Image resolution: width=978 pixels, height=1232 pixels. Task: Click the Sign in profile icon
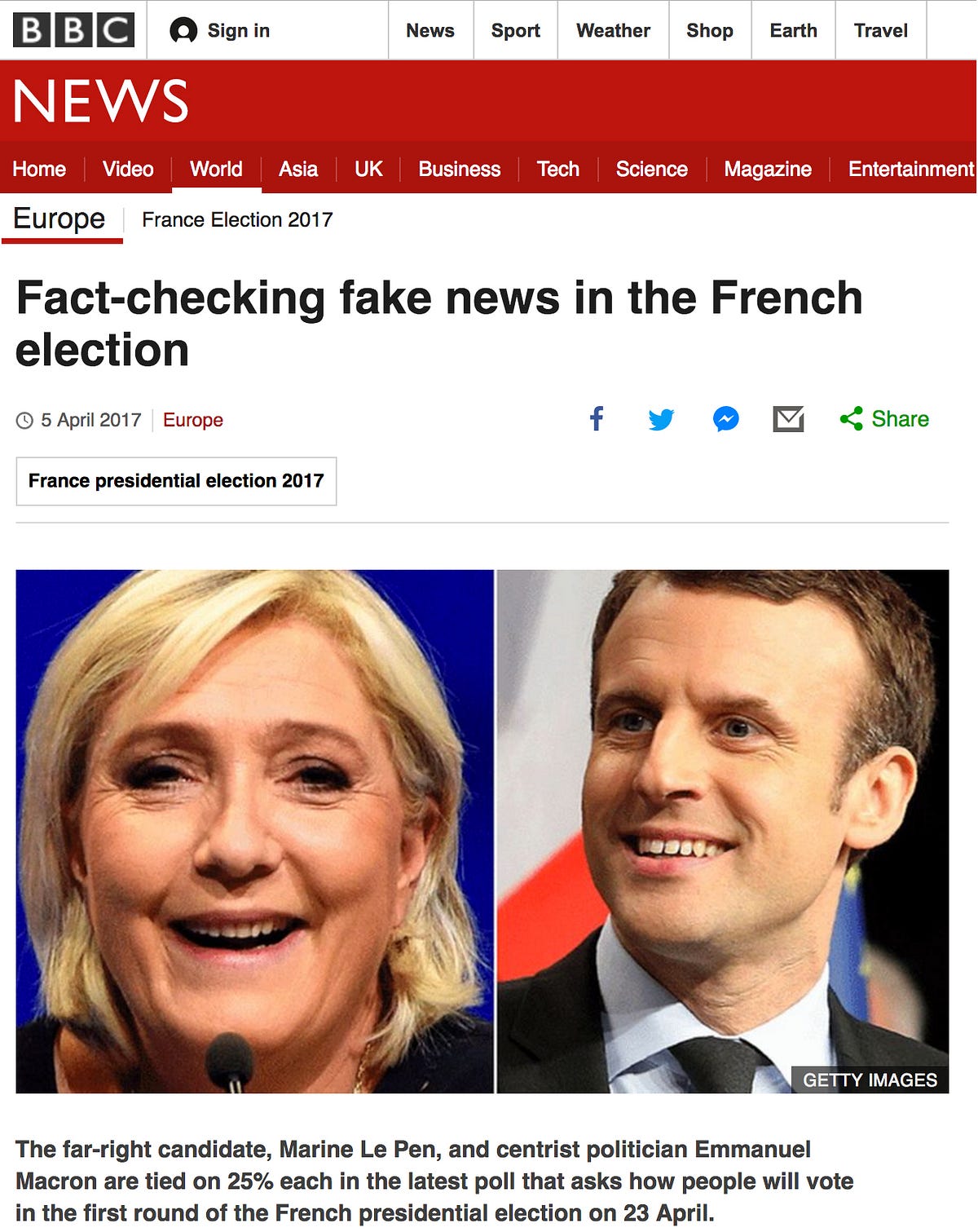tap(183, 31)
